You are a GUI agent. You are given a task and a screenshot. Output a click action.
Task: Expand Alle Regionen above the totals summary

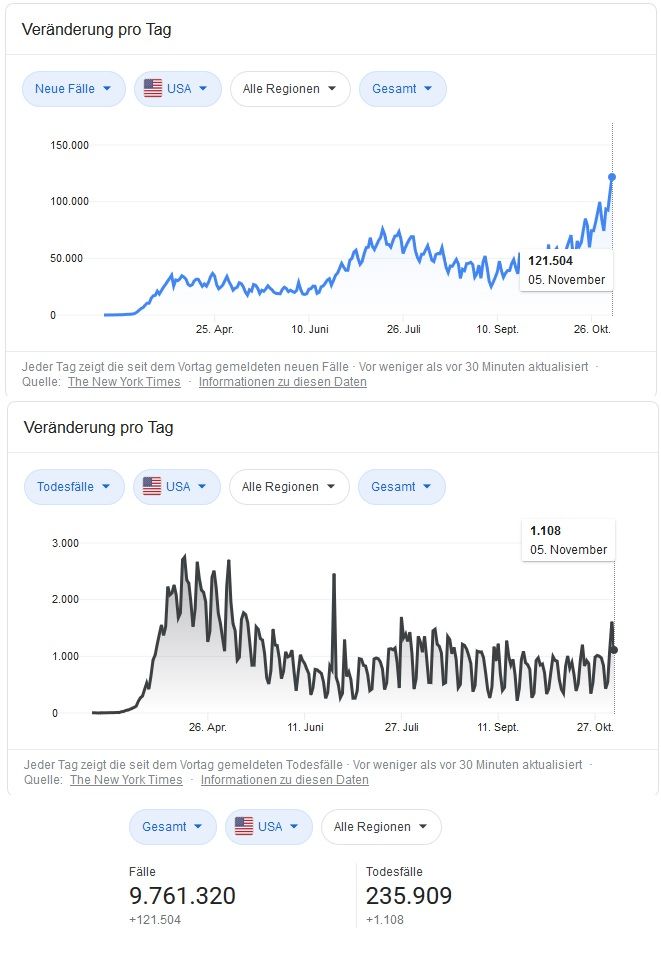pyautogui.click(x=381, y=827)
